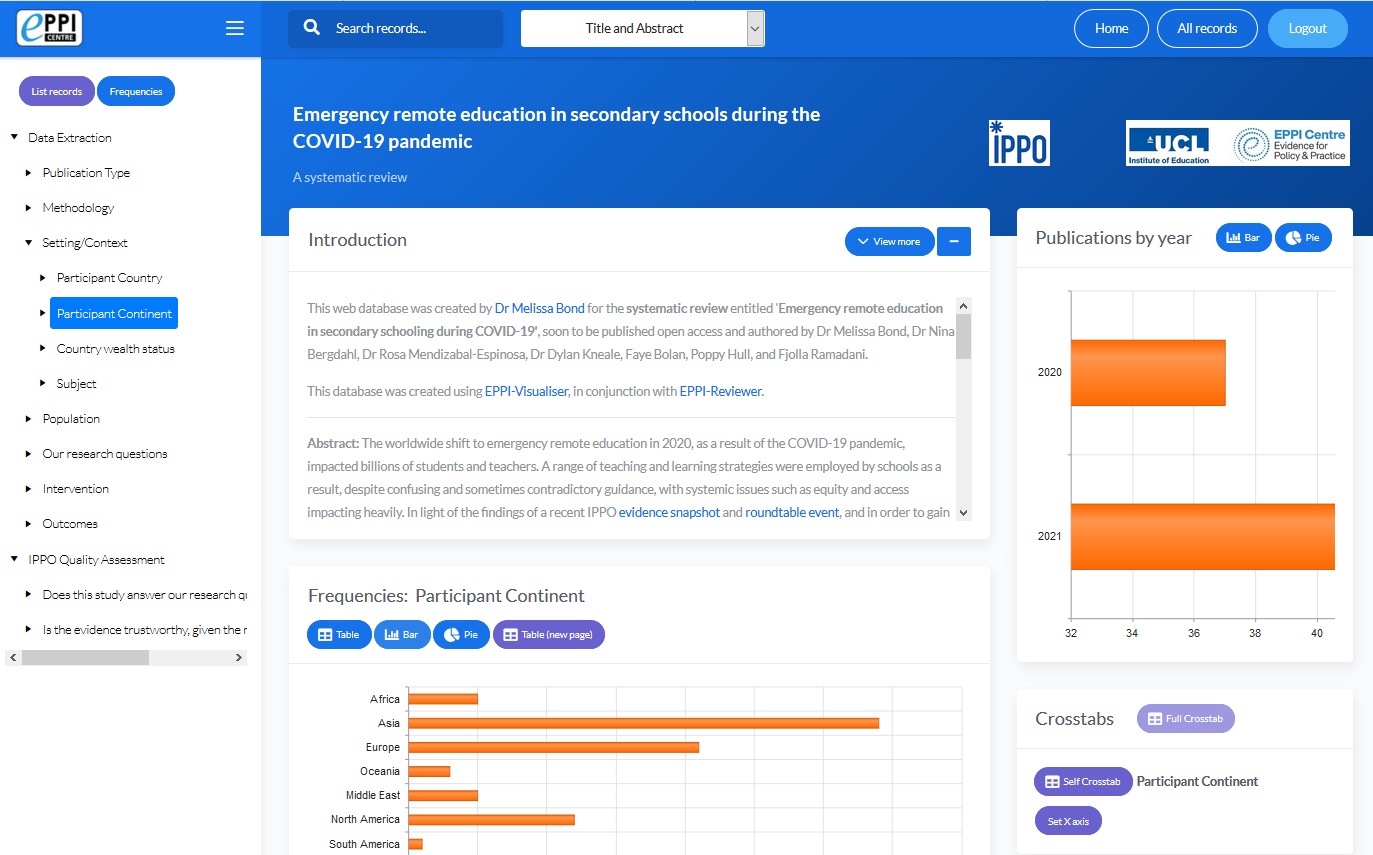Select the Participant Country label
The width and height of the screenshot is (1373, 855).
[x=109, y=278]
